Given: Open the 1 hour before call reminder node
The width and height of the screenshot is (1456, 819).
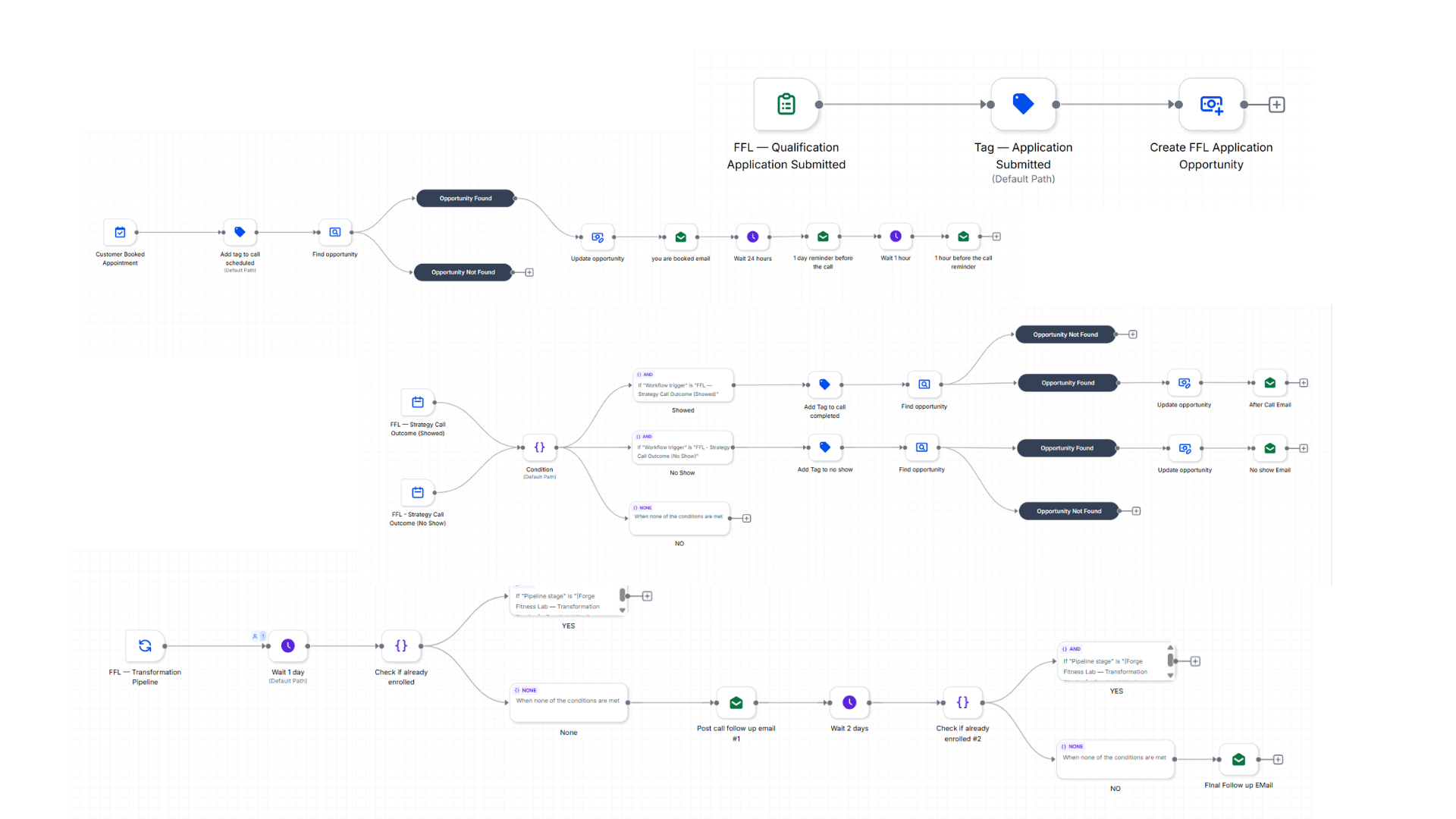Looking at the screenshot, I should [x=963, y=237].
